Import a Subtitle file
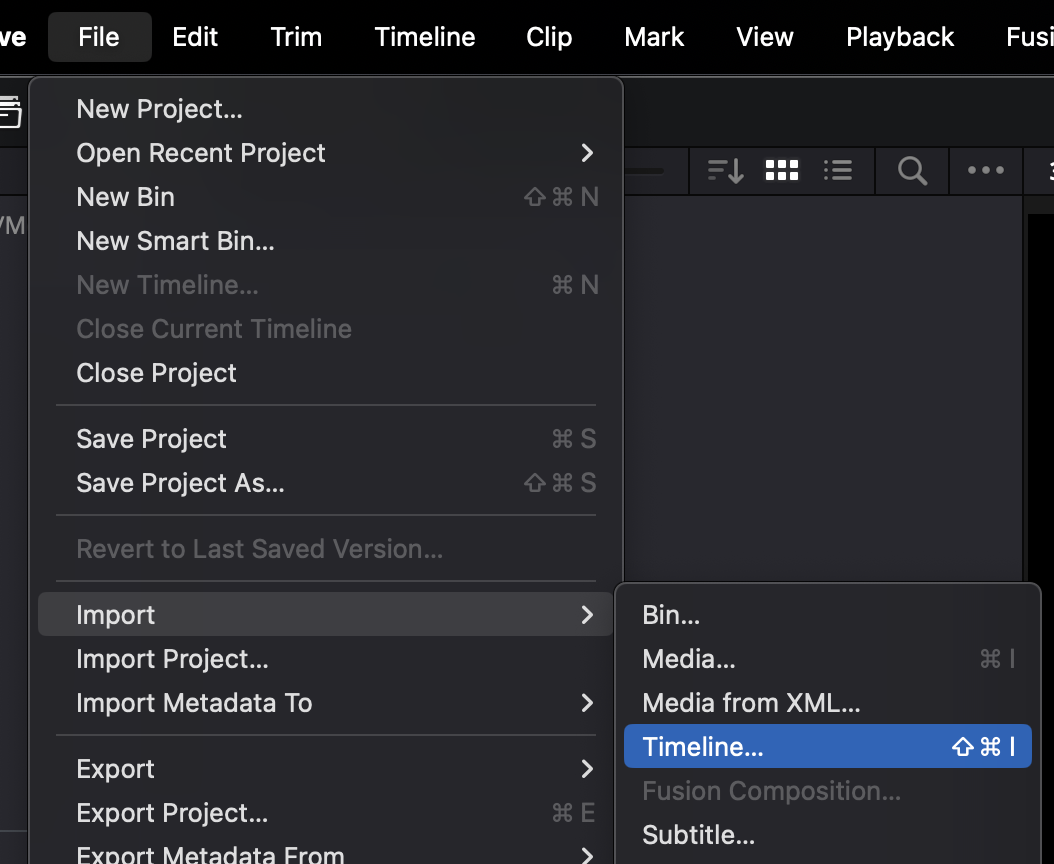The width and height of the screenshot is (1054, 864). click(698, 835)
